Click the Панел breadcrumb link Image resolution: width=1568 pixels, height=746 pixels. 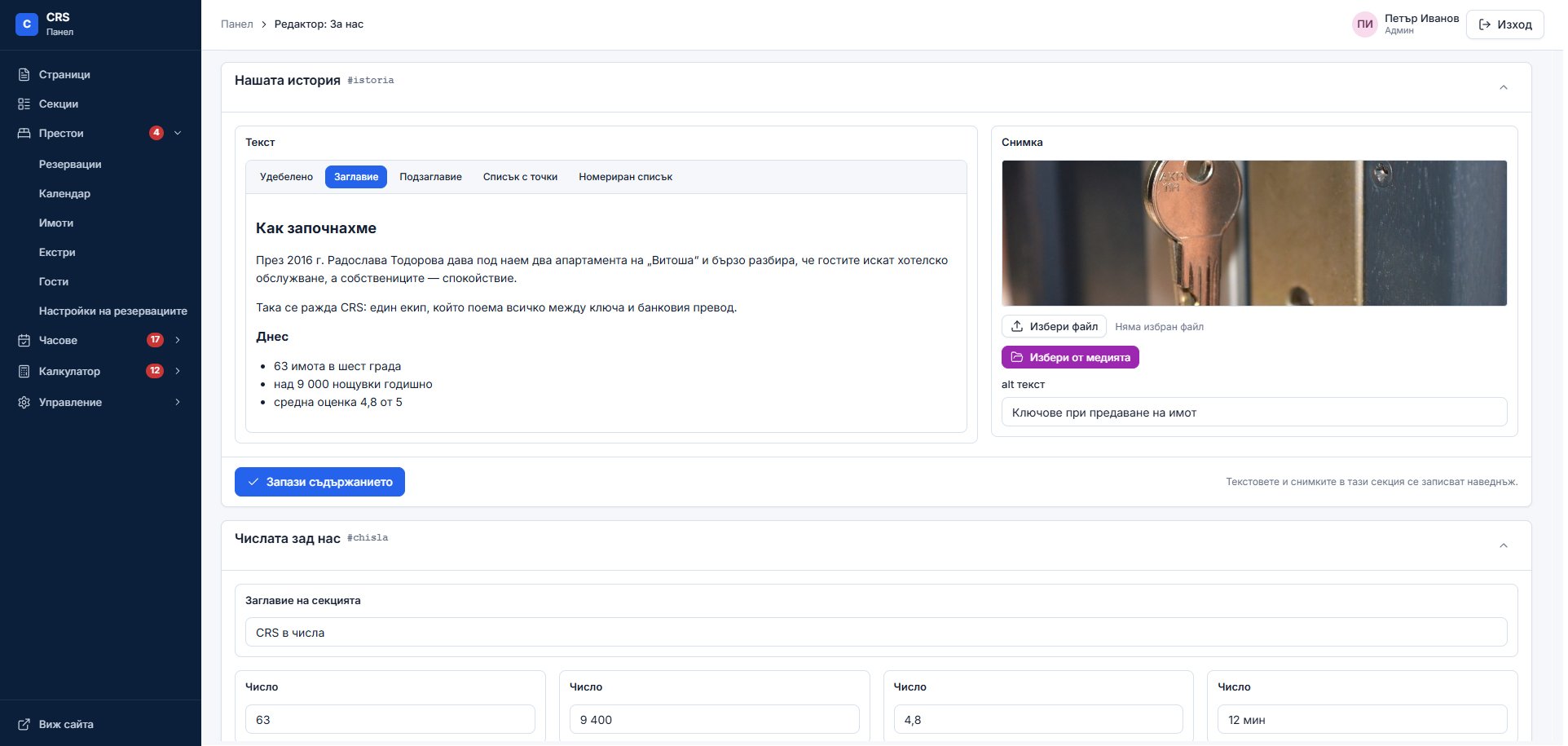(237, 24)
